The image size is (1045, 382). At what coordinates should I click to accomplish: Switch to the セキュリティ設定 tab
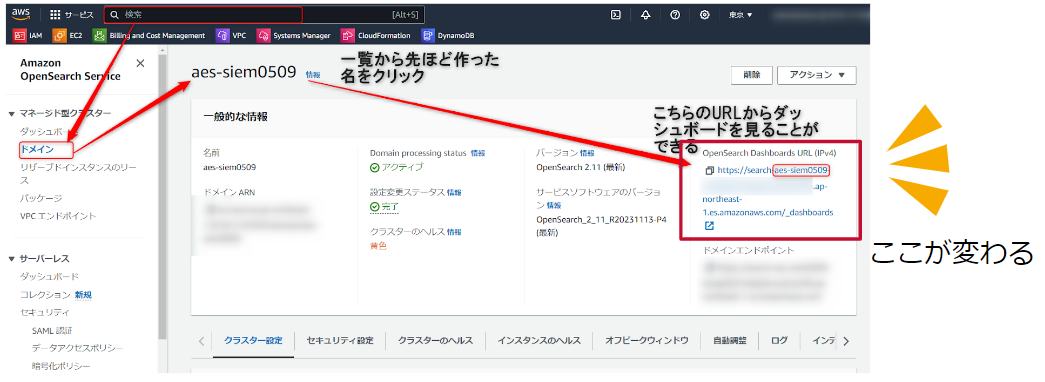pos(340,341)
